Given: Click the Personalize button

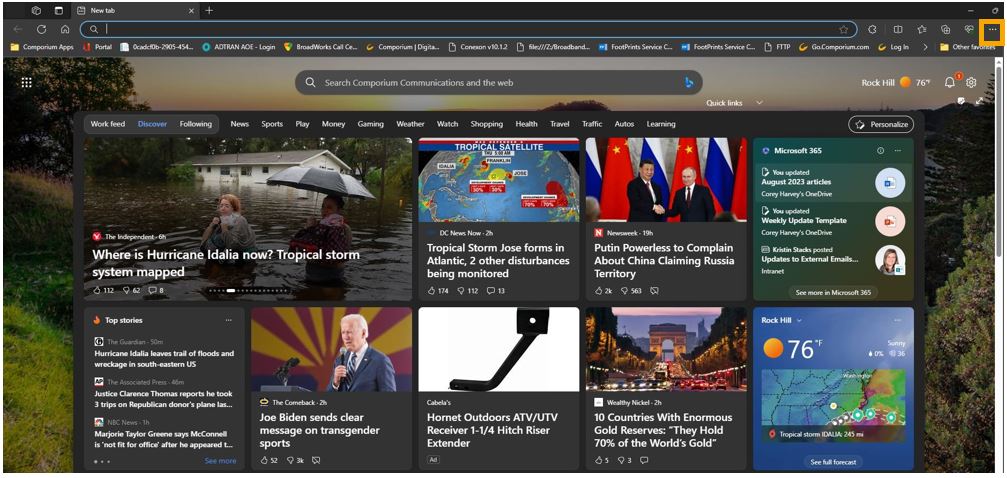Looking at the screenshot, I should tap(881, 125).
